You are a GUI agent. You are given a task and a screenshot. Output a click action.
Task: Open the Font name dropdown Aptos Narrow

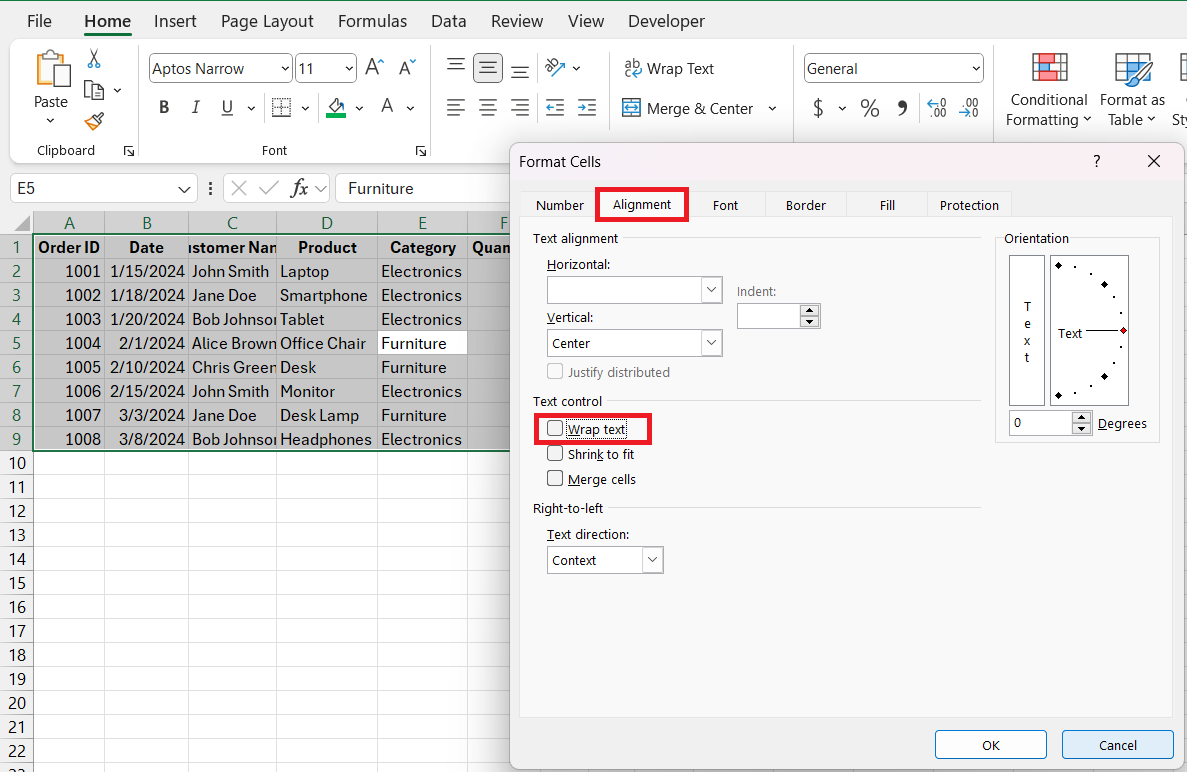[285, 68]
